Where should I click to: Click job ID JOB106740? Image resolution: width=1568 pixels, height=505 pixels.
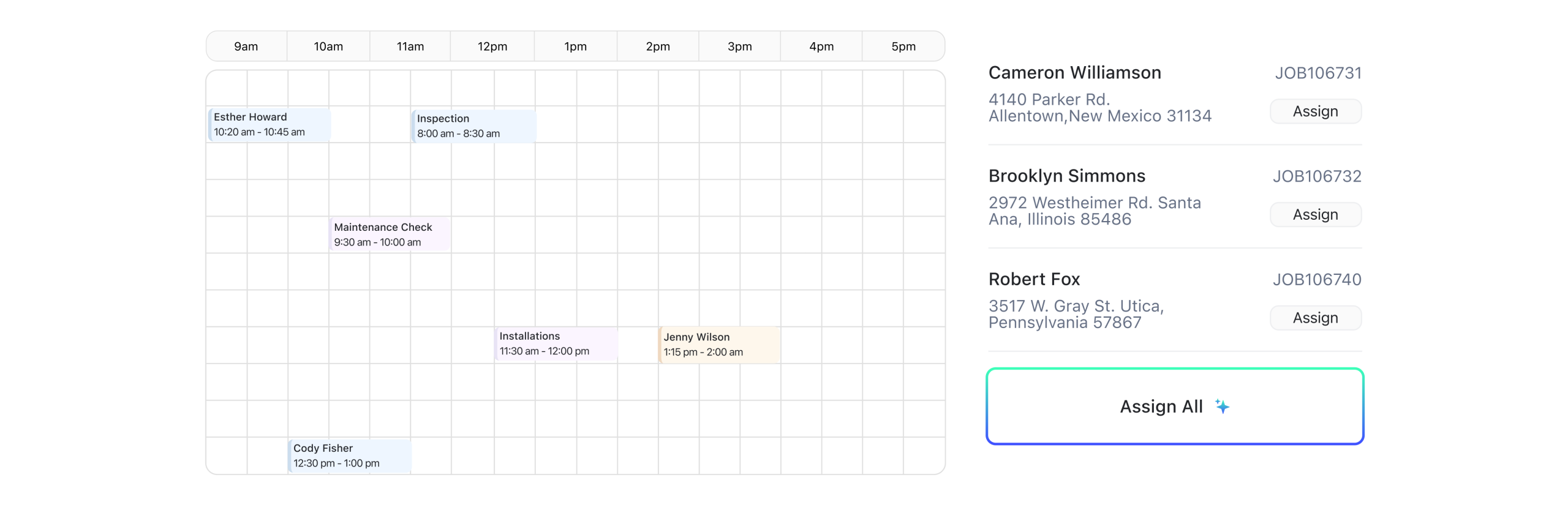click(x=1317, y=280)
